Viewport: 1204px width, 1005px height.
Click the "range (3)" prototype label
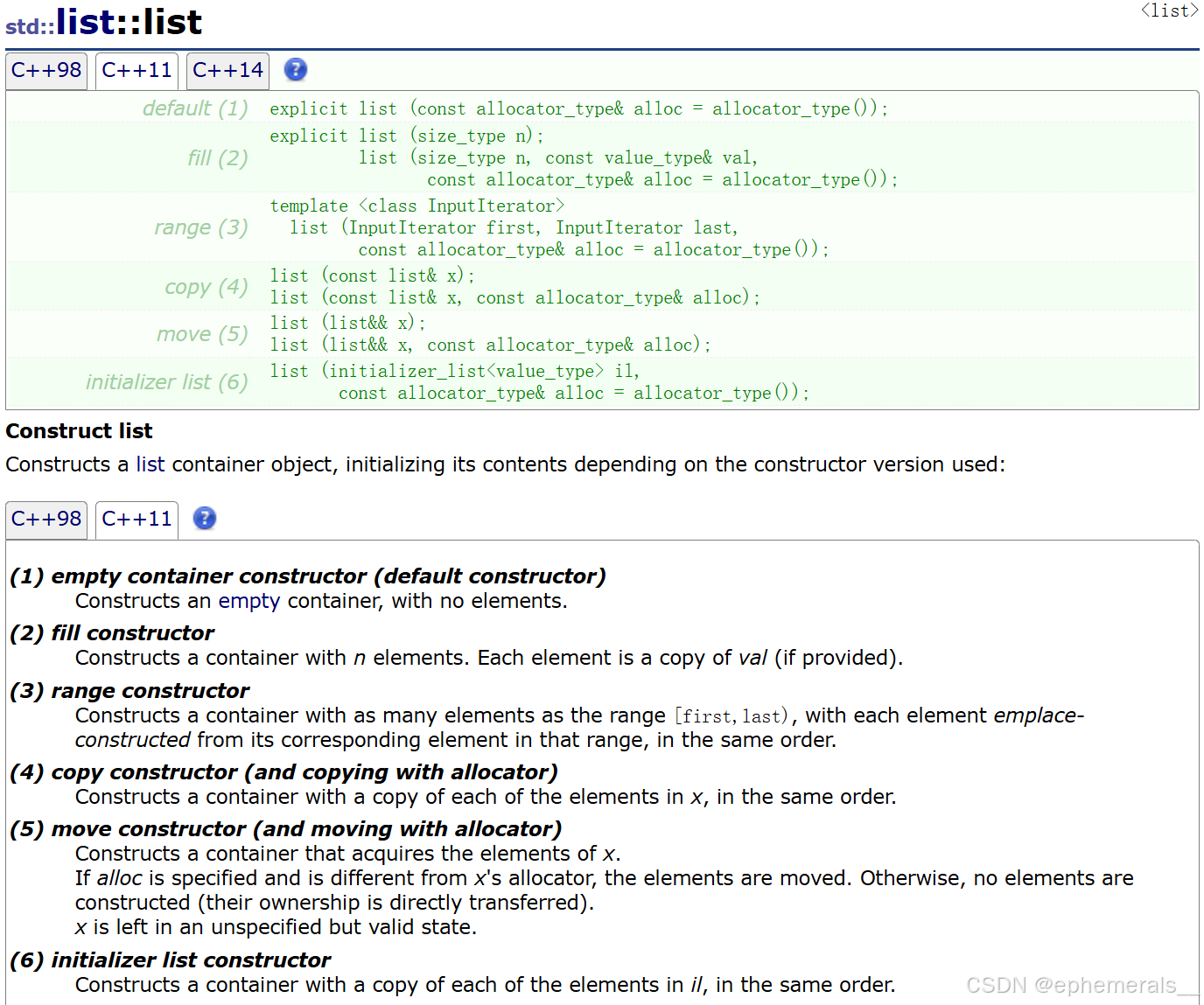pyautogui.click(x=200, y=227)
